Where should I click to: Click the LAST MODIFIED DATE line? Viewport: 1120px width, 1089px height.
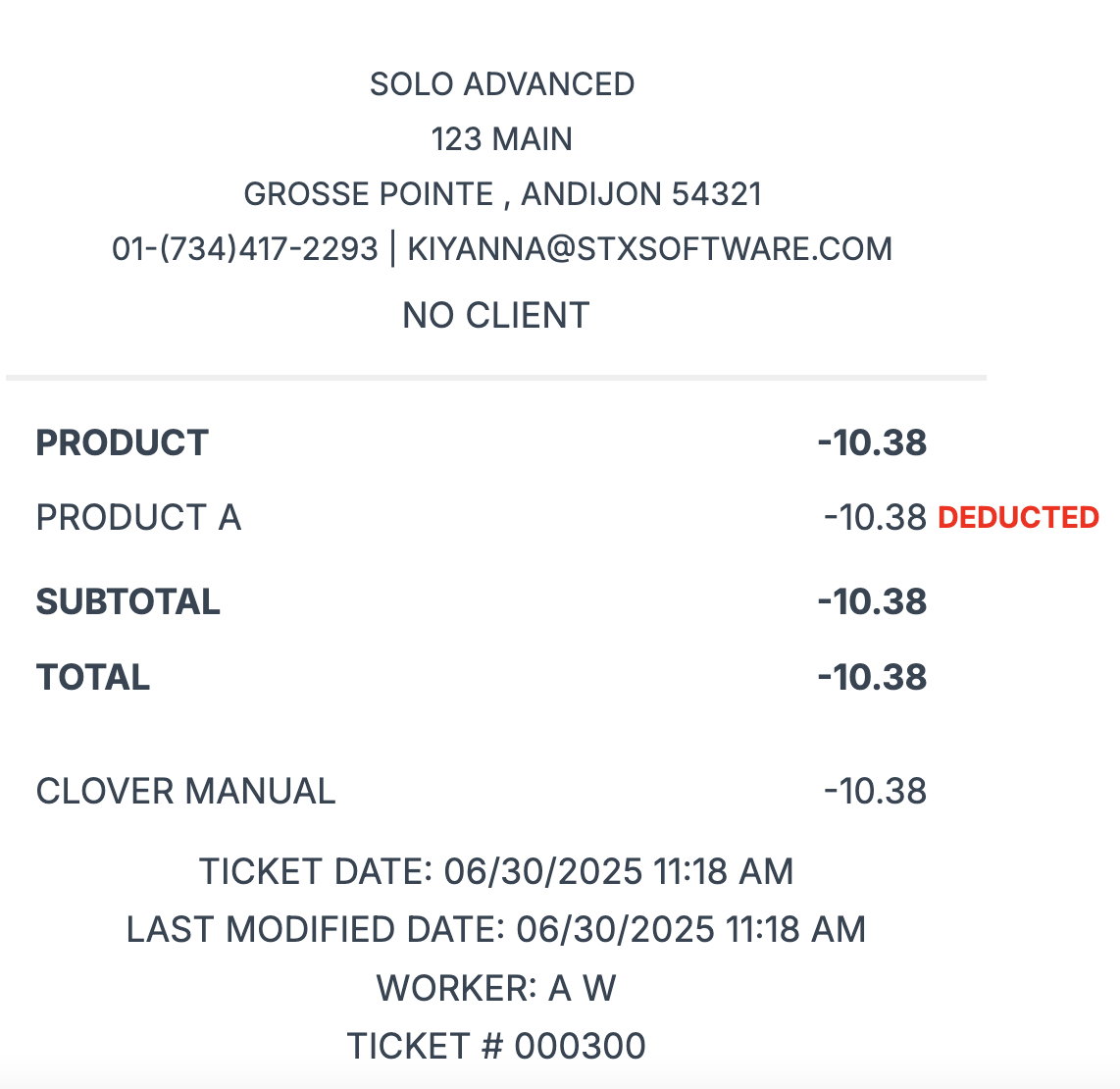point(495,930)
